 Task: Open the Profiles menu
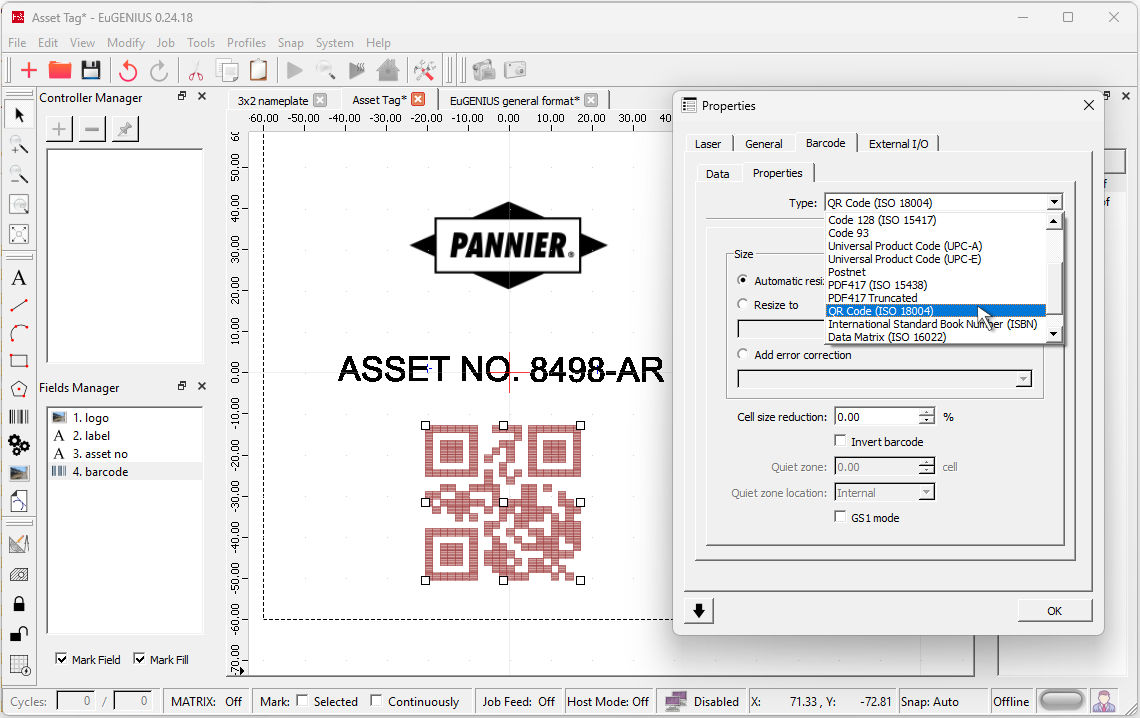tap(246, 43)
